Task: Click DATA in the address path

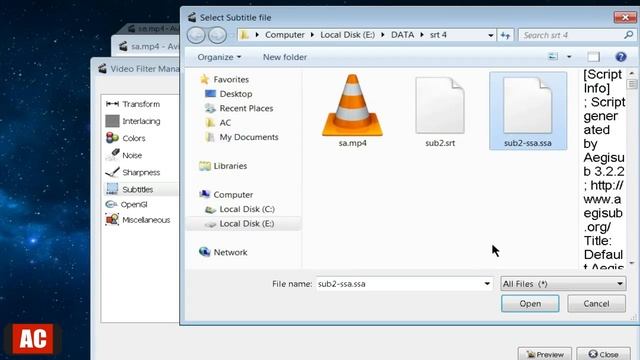Action: pos(402,35)
